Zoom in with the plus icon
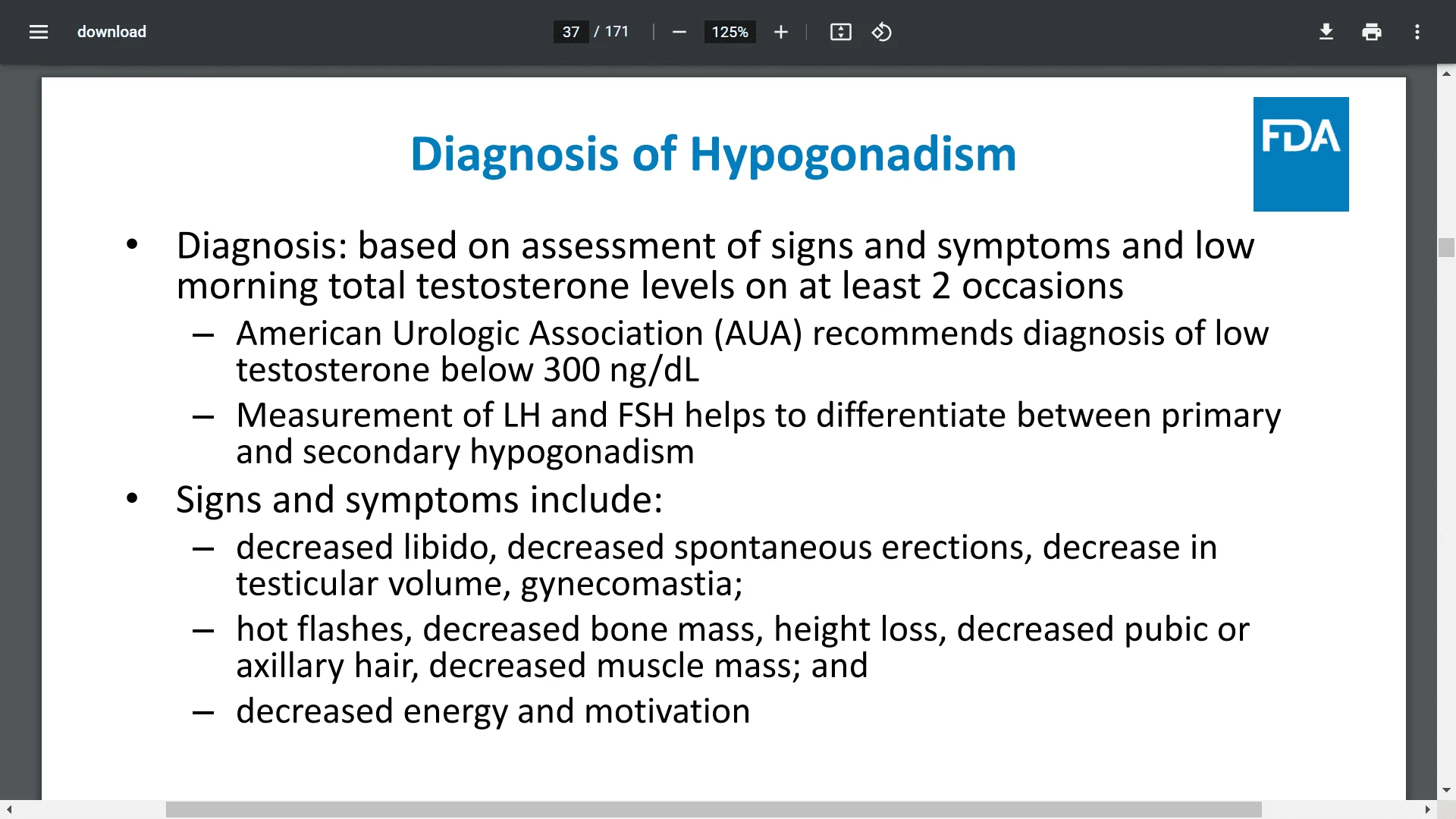The width and height of the screenshot is (1456, 819). [781, 32]
